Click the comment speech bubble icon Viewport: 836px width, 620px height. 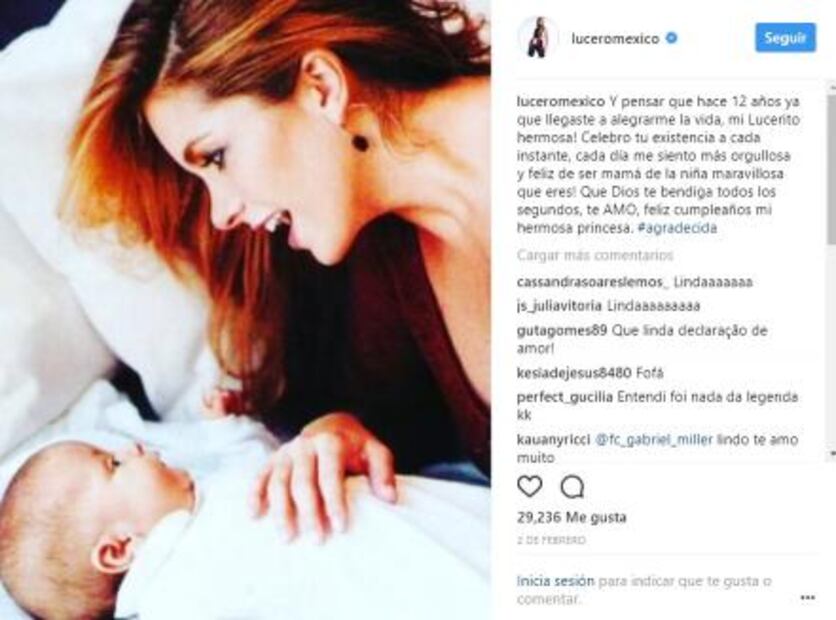pyautogui.click(x=573, y=486)
